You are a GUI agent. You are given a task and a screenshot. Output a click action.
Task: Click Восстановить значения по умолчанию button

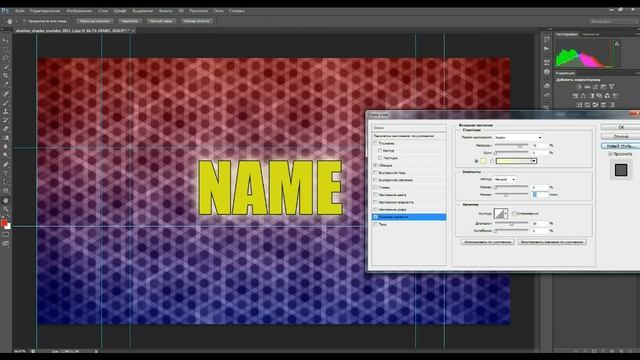[x=552, y=242]
